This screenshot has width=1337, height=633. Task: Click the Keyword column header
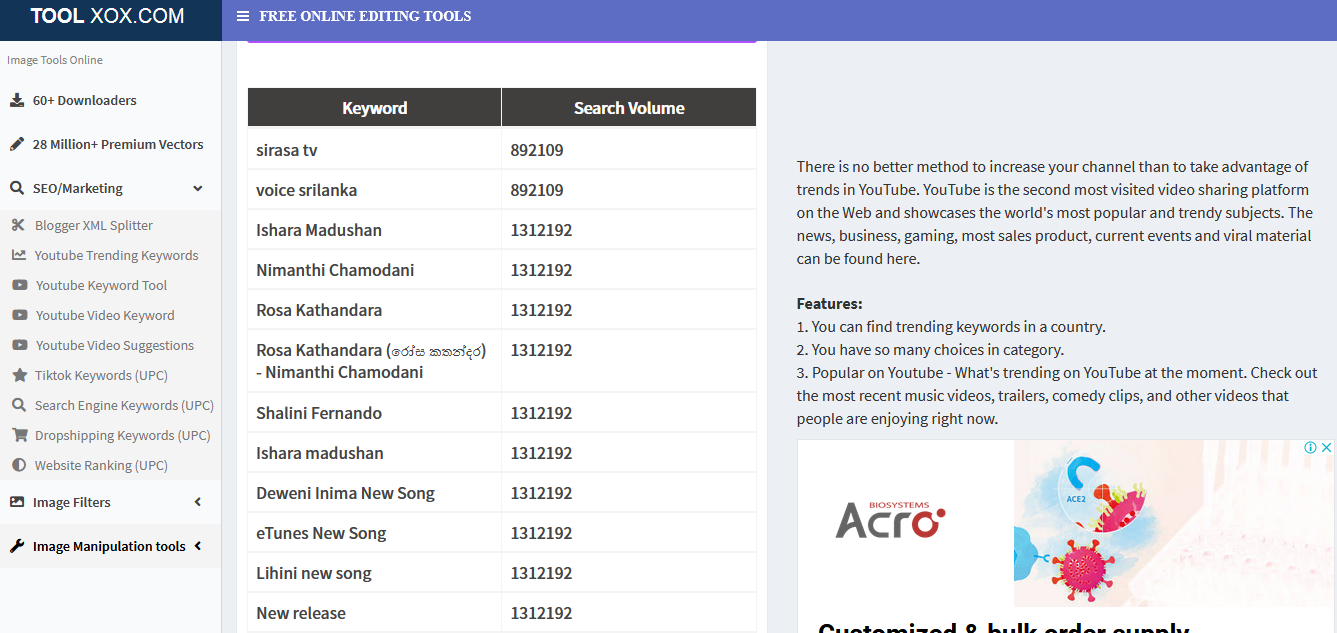(x=375, y=108)
